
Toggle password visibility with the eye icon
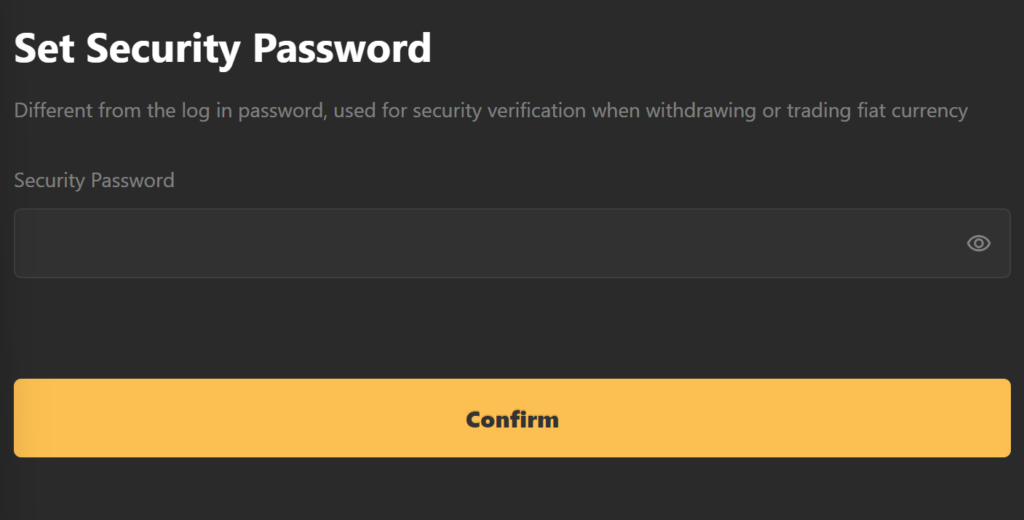point(978,244)
